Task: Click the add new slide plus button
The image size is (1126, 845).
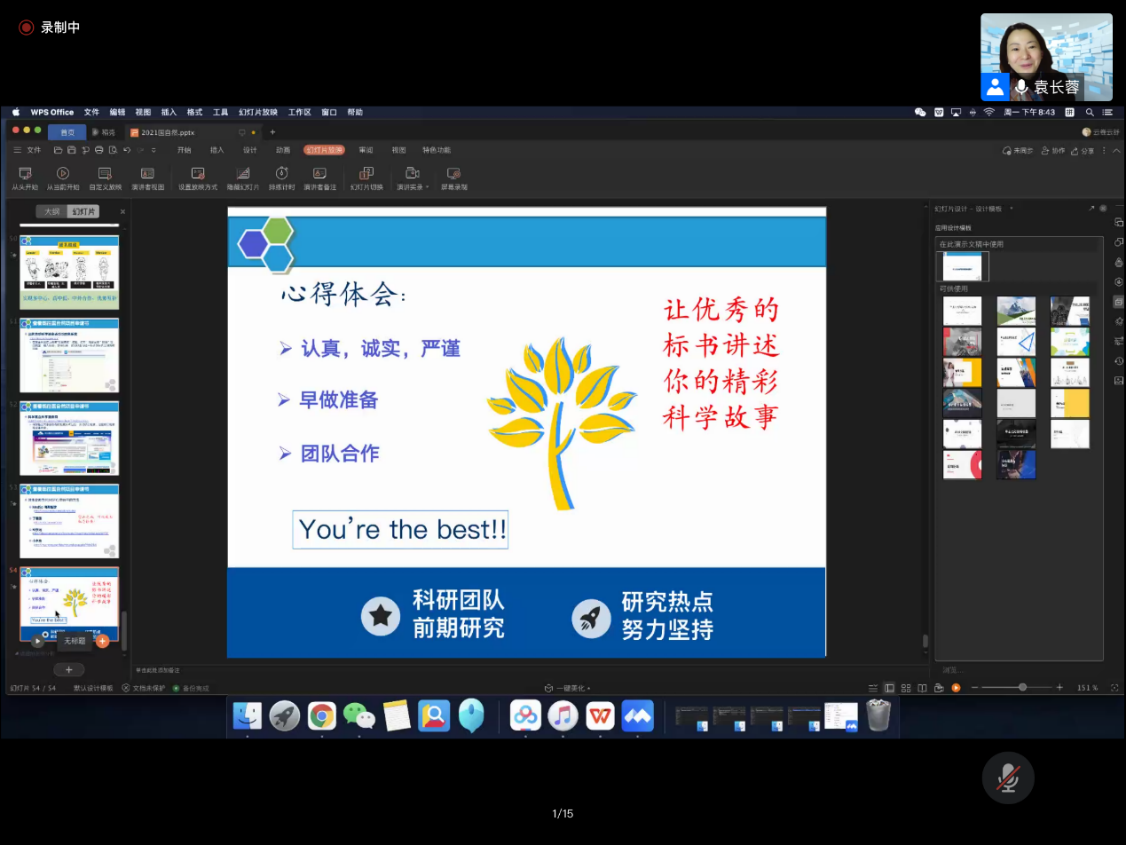Action: (69, 669)
